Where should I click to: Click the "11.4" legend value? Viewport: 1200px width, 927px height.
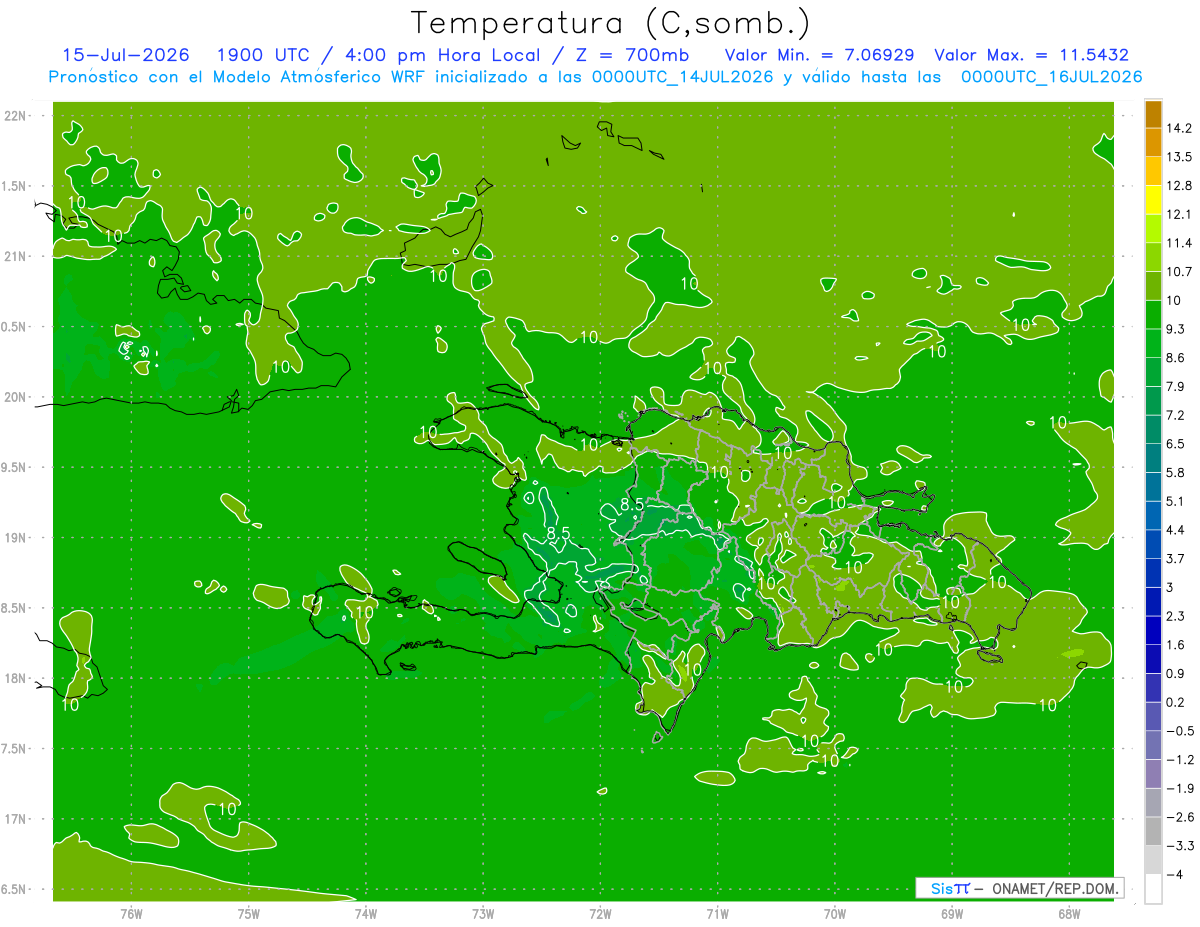pyautogui.click(x=1179, y=243)
